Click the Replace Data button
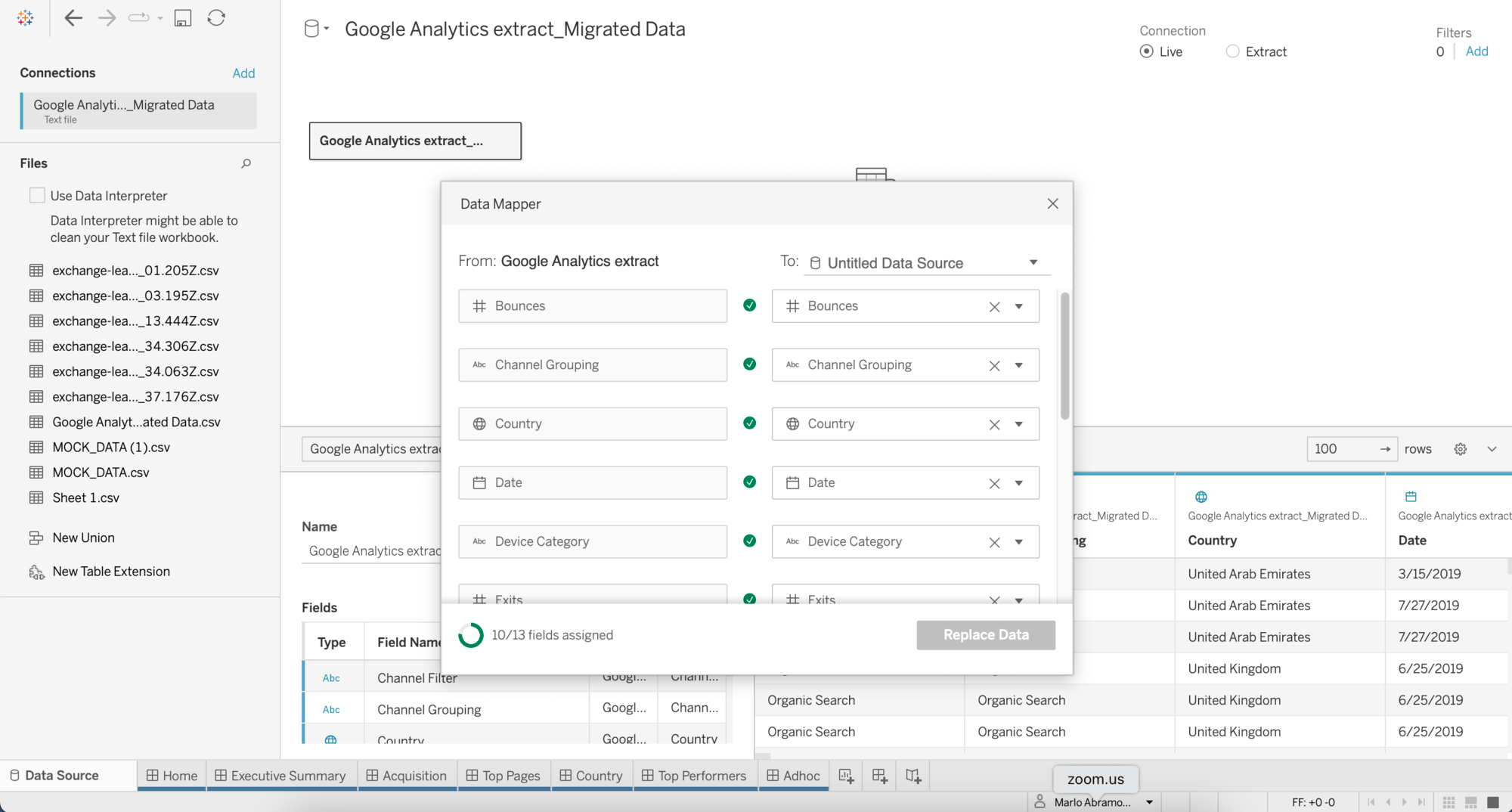The height and width of the screenshot is (812, 1512). (x=986, y=634)
